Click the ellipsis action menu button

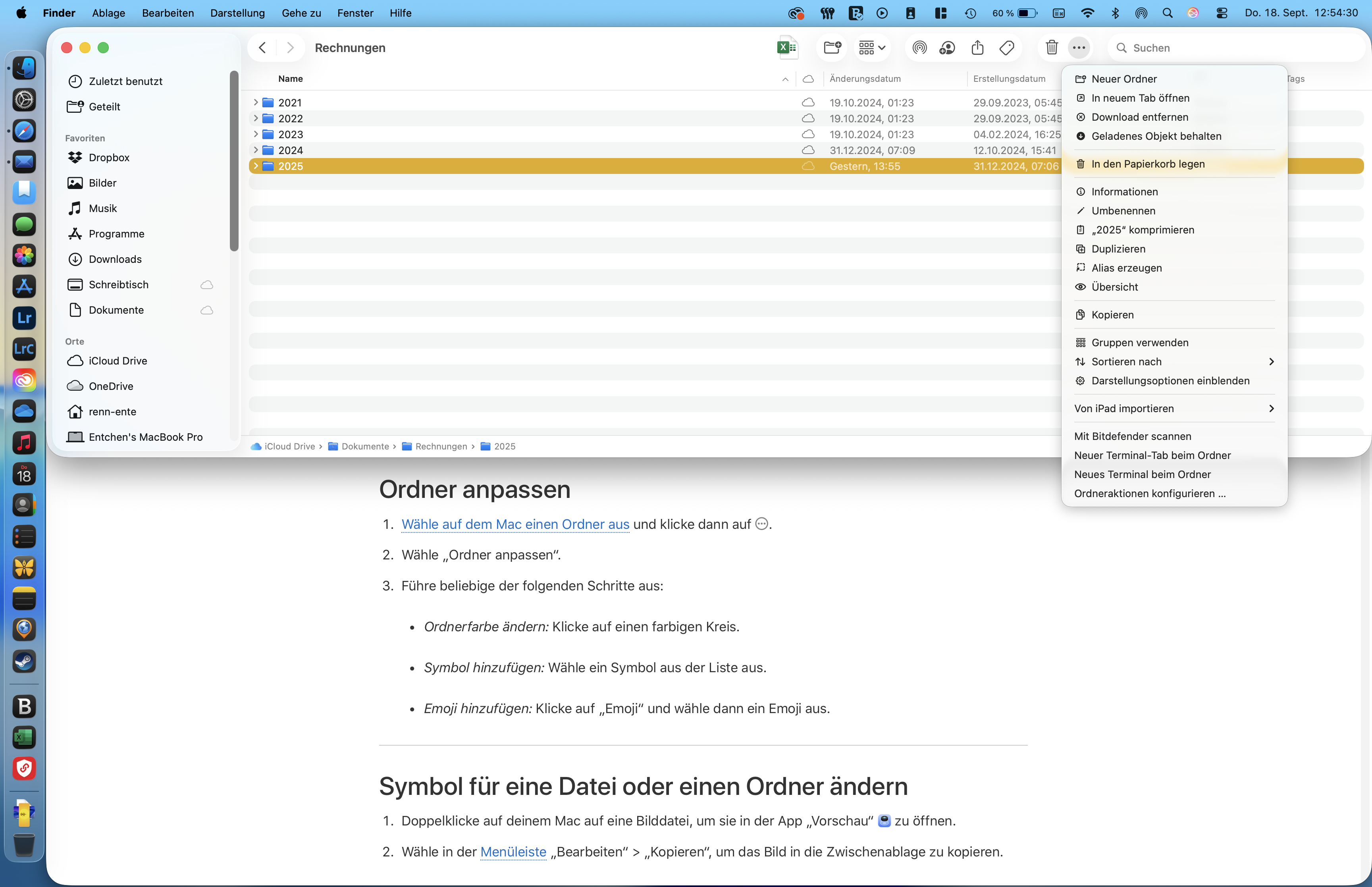click(1078, 48)
